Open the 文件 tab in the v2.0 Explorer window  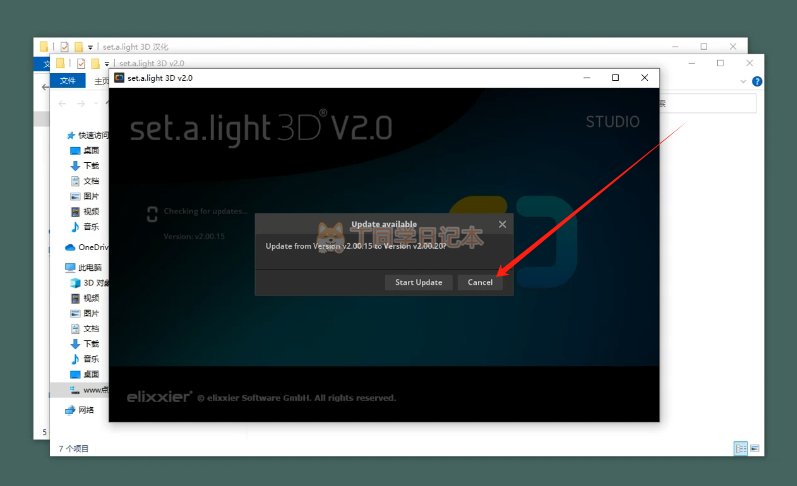pyautogui.click(x=68, y=80)
